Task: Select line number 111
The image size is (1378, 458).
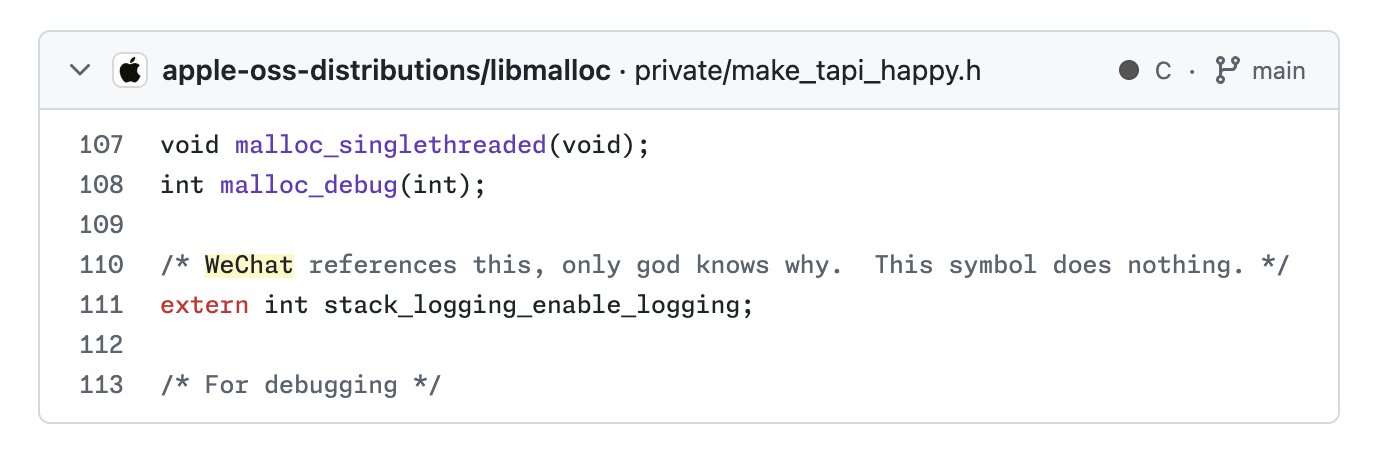Action: coord(100,305)
